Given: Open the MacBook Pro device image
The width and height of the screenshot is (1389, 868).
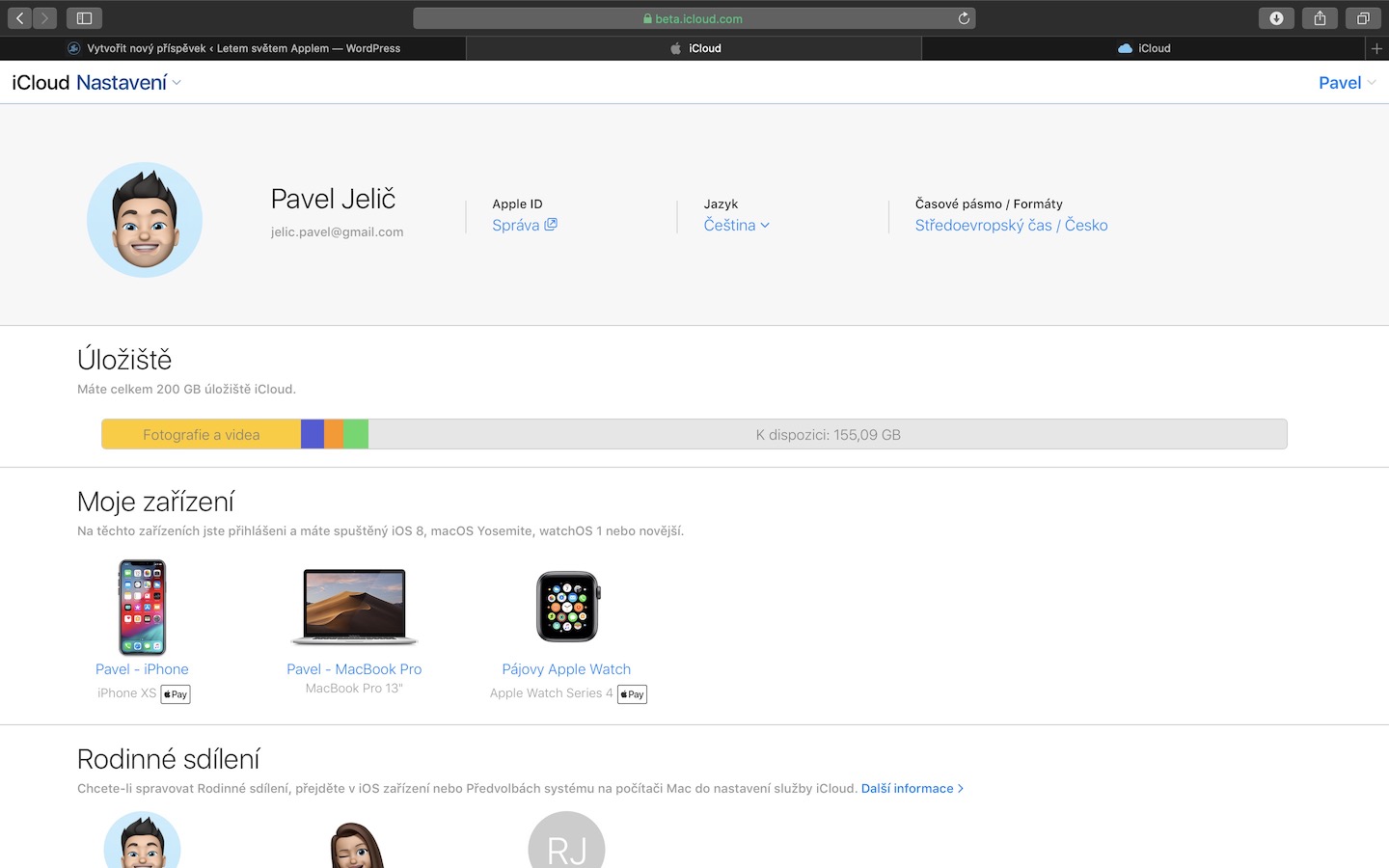Looking at the screenshot, I should click(x=354, y=608).
